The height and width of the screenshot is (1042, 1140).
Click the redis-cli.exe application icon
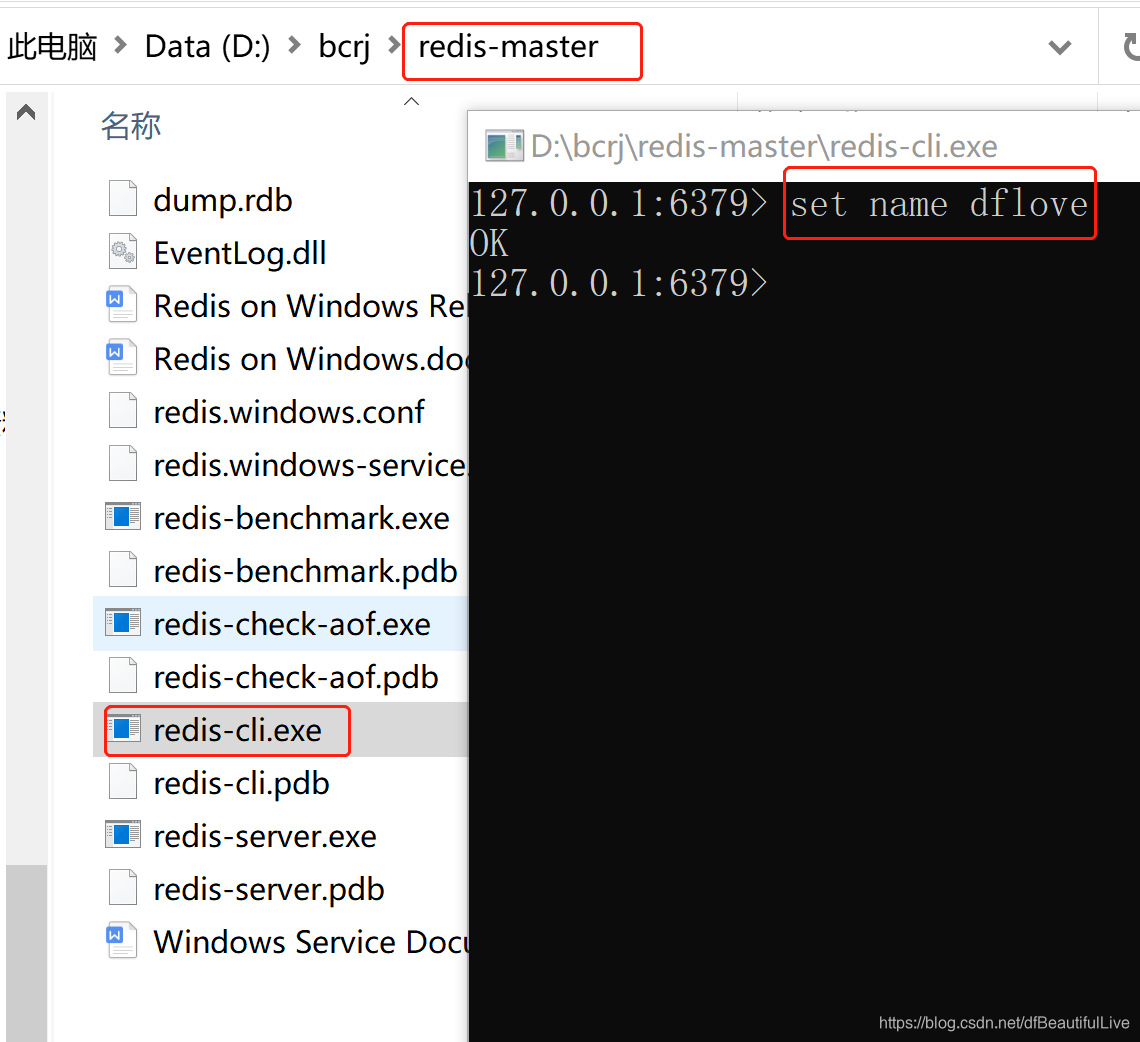pyautogui.click(x=123, y=729)
